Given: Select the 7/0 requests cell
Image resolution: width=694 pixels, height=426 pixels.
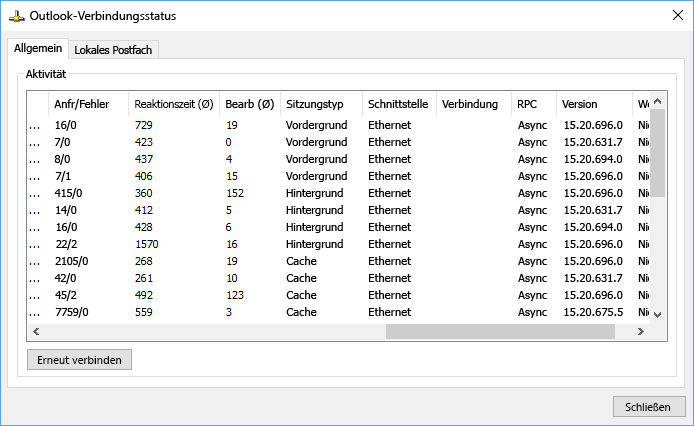Looking at the screenshot, I should [62, 142].
